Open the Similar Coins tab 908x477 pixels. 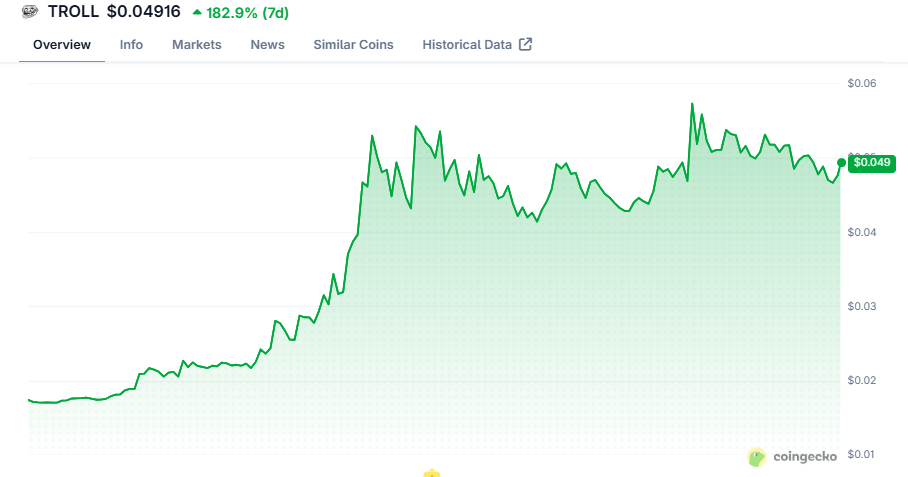[x=353, y=45]
